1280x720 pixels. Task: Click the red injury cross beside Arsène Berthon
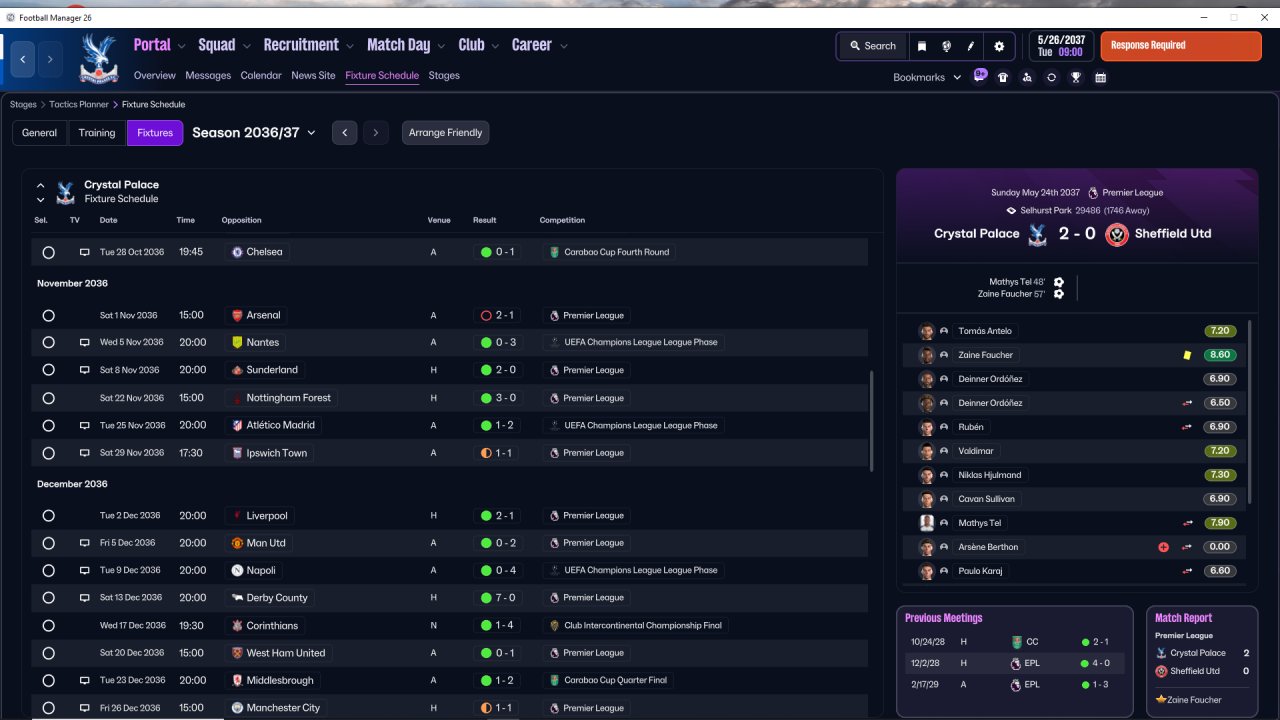(x=1163, y=547)
